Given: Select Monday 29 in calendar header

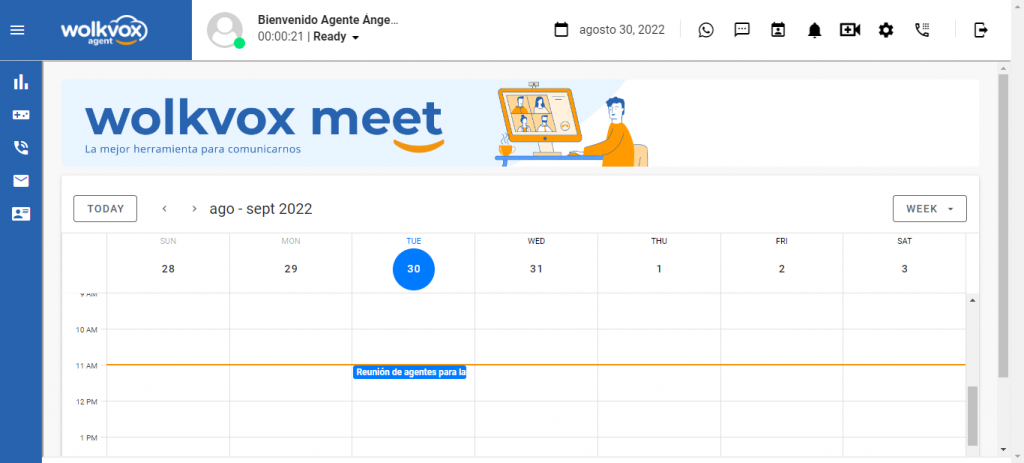Looking at the screenshot, I should [291, 269].
